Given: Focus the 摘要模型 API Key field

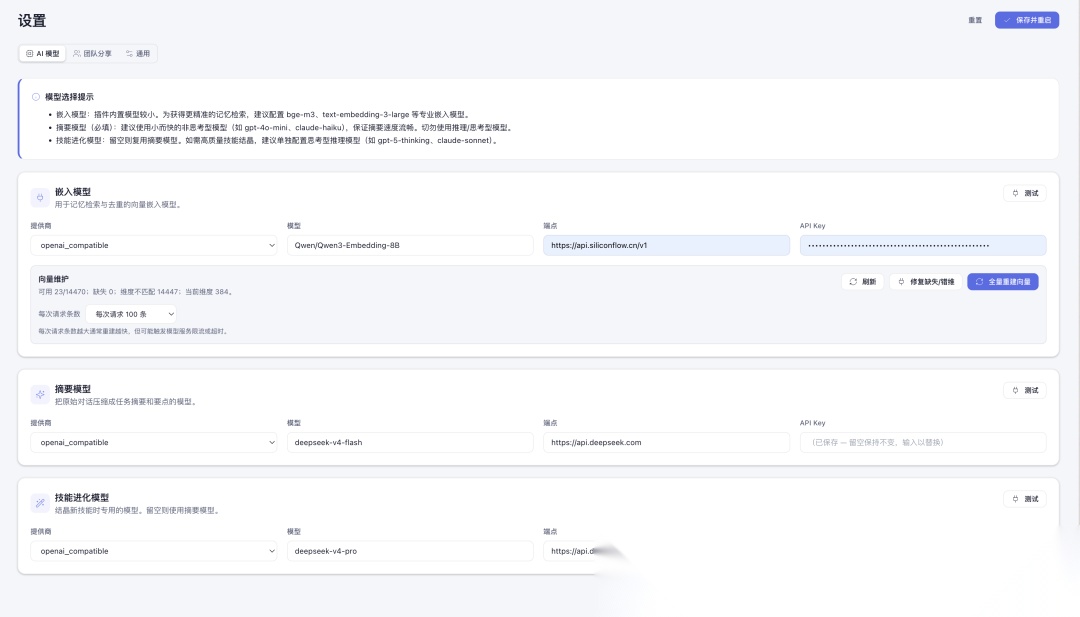Looking at the screenshot, I should (x=922, y=442).
